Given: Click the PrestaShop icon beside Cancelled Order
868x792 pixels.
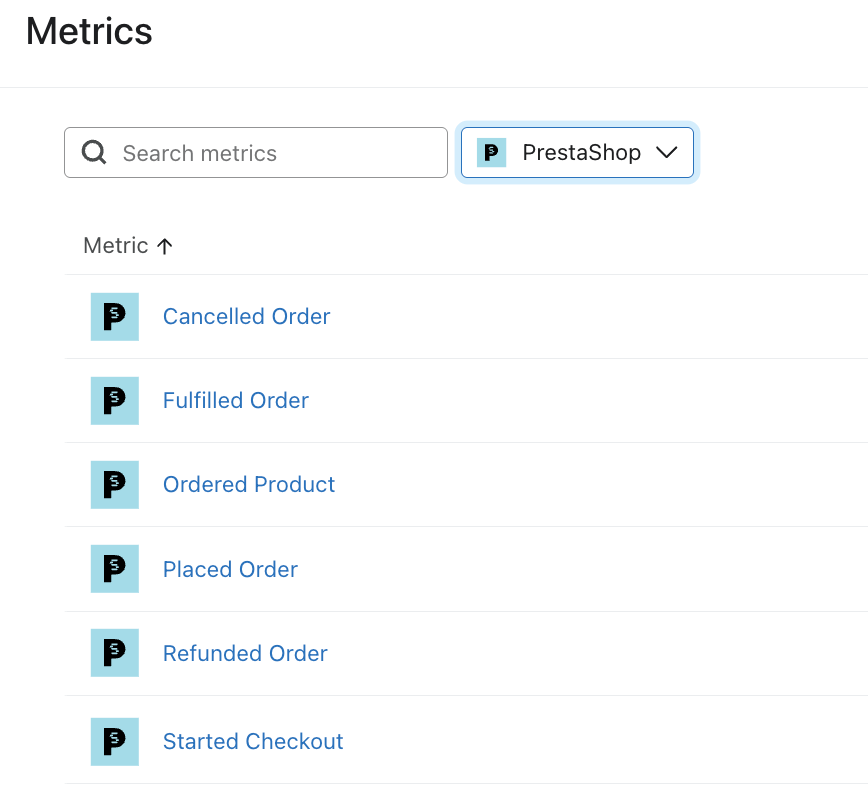Looking at the screenshot, I should tap(114, 317).
